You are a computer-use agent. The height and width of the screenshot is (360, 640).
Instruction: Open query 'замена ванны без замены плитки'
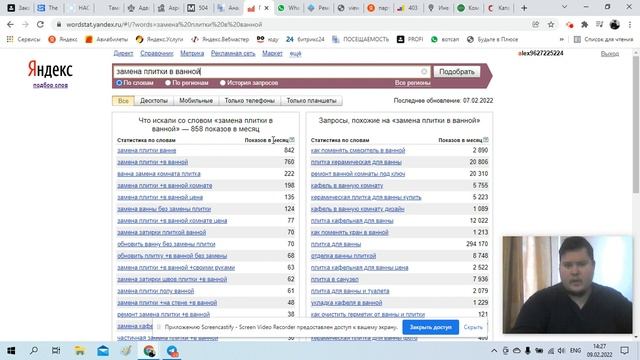[164, 209]
